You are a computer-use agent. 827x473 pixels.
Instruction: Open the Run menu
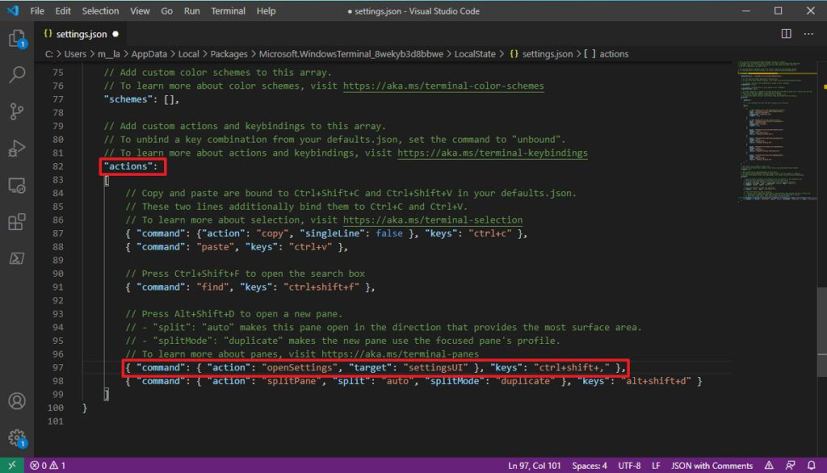point(191,11)
